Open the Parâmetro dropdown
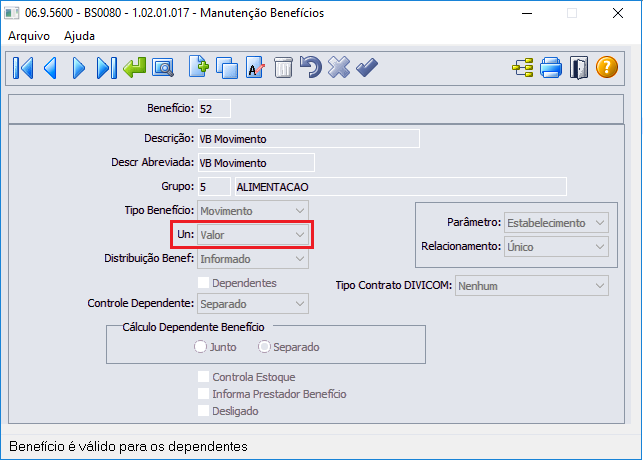643x460 pixels. click(x=556, y=223)
